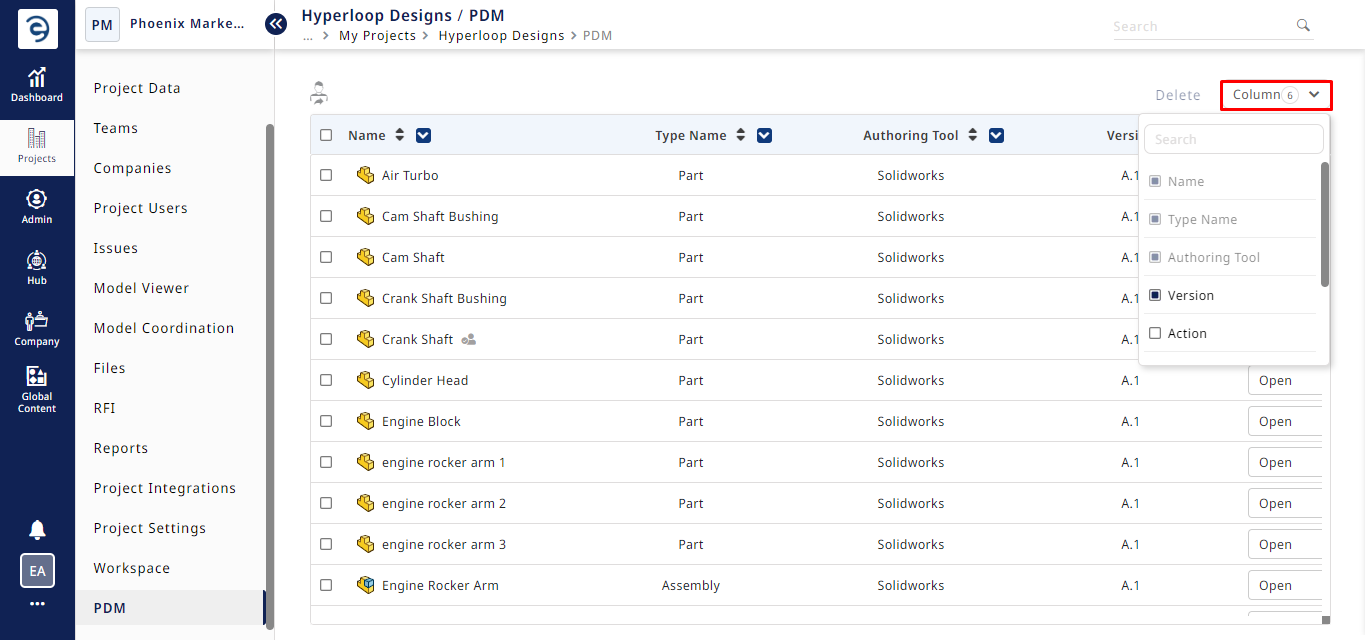1365x640 pixels.
Task: Open the Global Content icon
Action: [37, 377]
